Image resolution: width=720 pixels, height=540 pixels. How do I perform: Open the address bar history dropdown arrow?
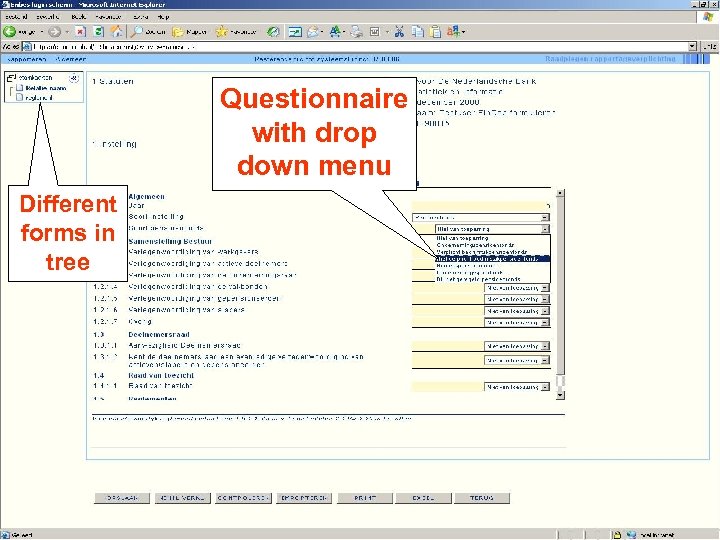point(692,47)
